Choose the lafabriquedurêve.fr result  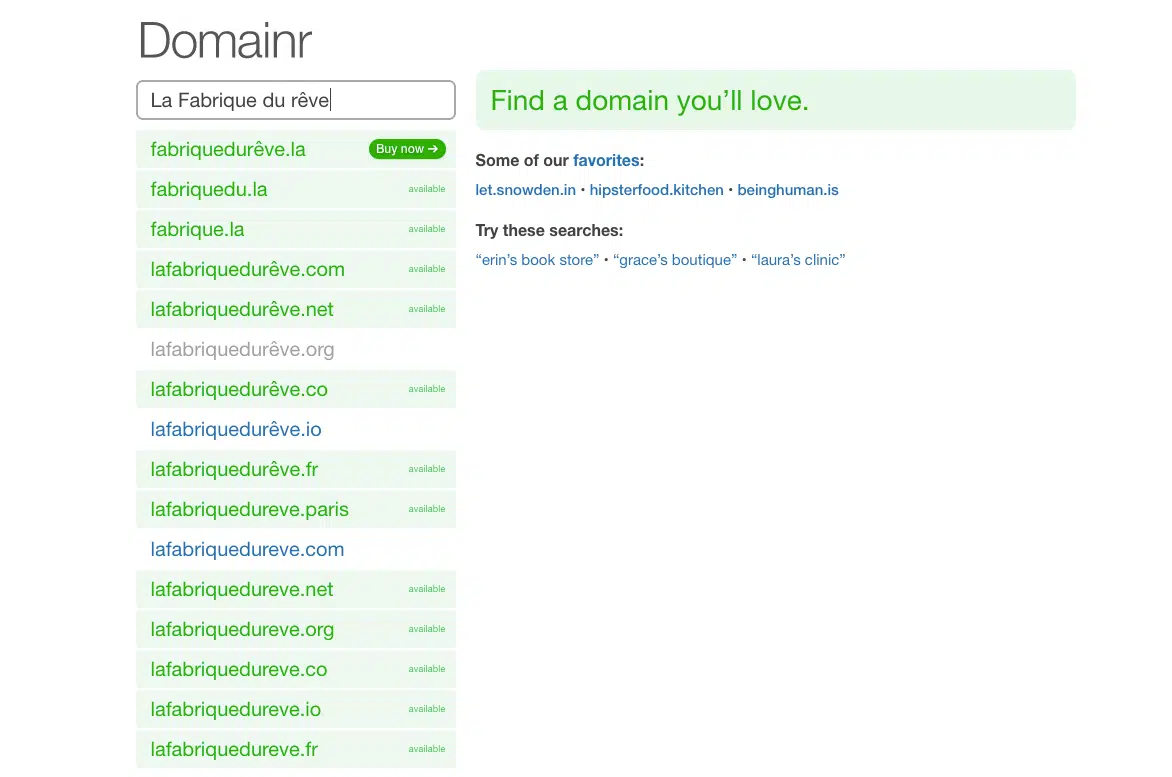click(234, 470)
